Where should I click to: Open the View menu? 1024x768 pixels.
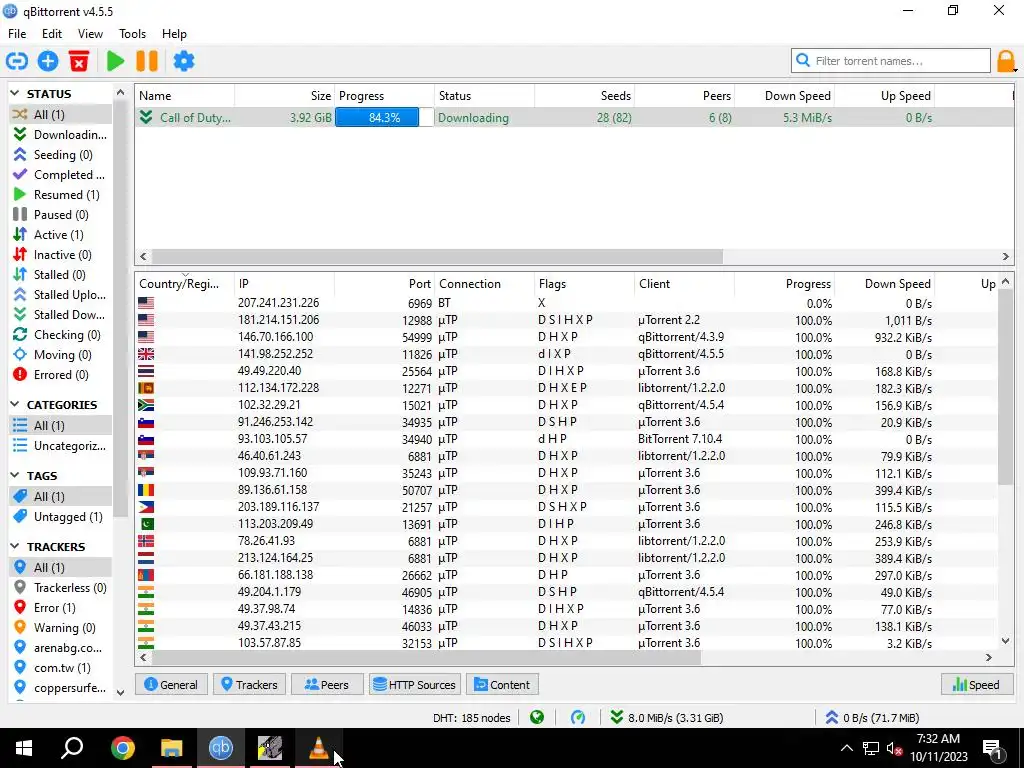point(90,34)
